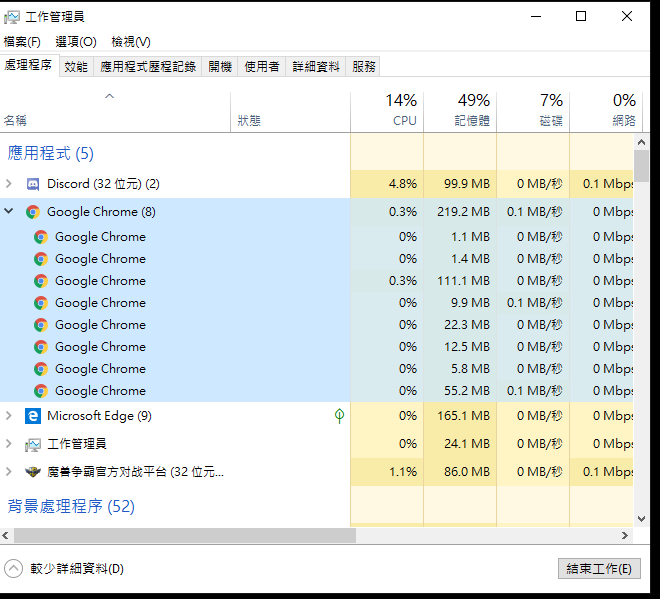660x599 pixels.
Task: Expand the Microsoft Edge process group
Action: coord(8,416)
